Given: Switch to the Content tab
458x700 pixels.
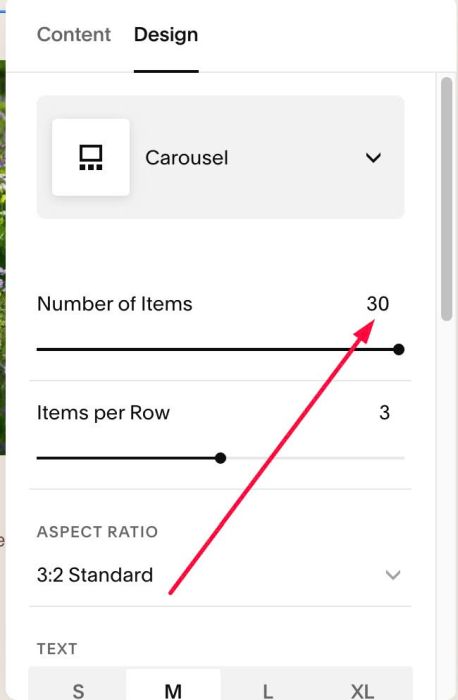Looking at the screenshot, I should 74,35.
